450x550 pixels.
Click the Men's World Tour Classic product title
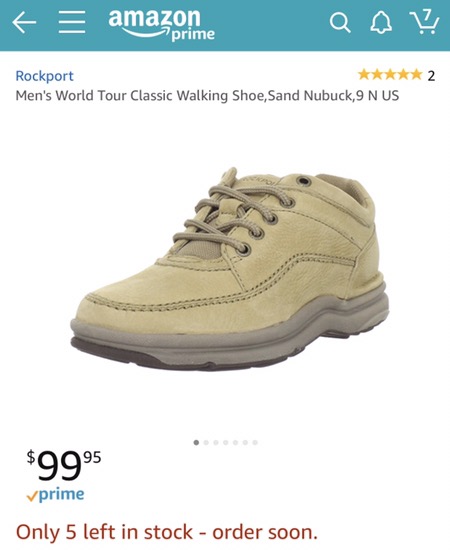click(x=207, y=95)
